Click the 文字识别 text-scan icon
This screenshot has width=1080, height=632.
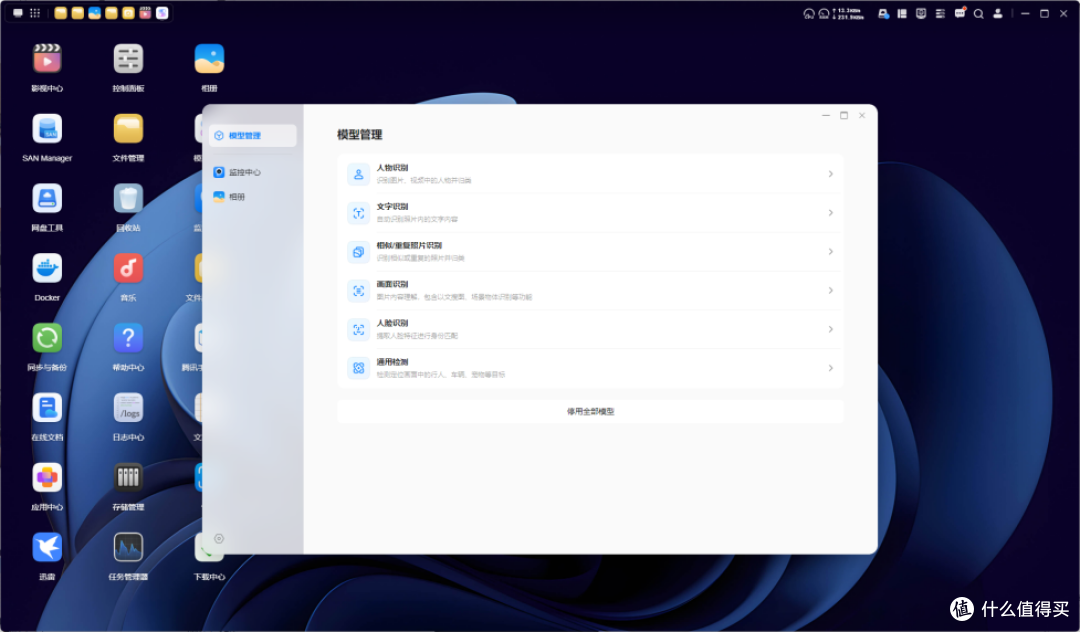click(x=359, y=213)
